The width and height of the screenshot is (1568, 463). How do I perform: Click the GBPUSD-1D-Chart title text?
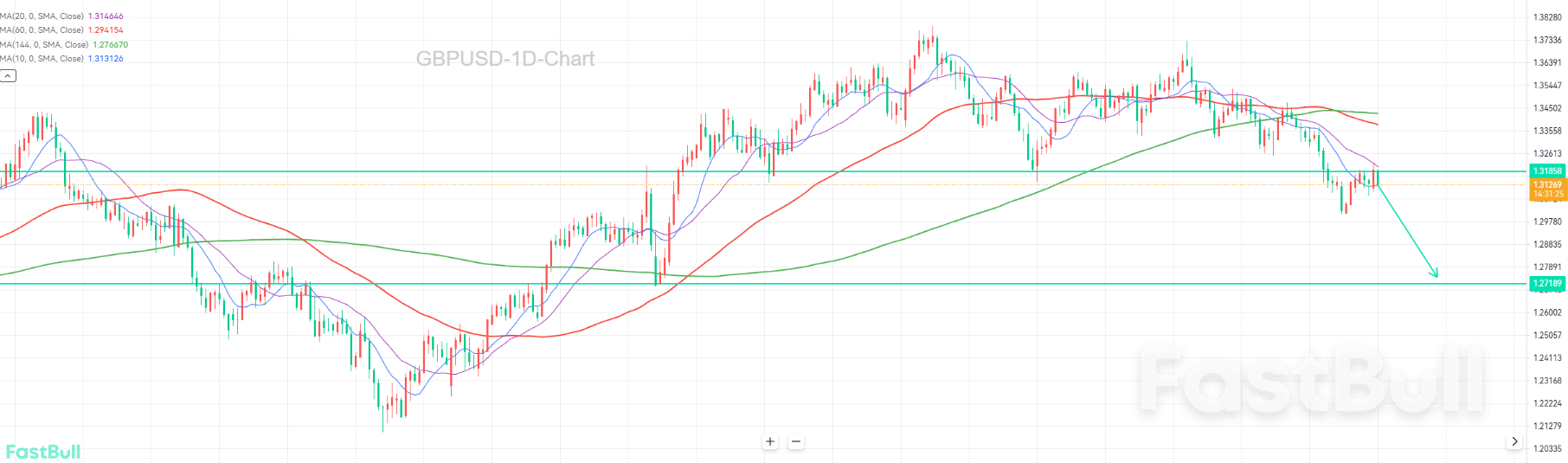505,59
